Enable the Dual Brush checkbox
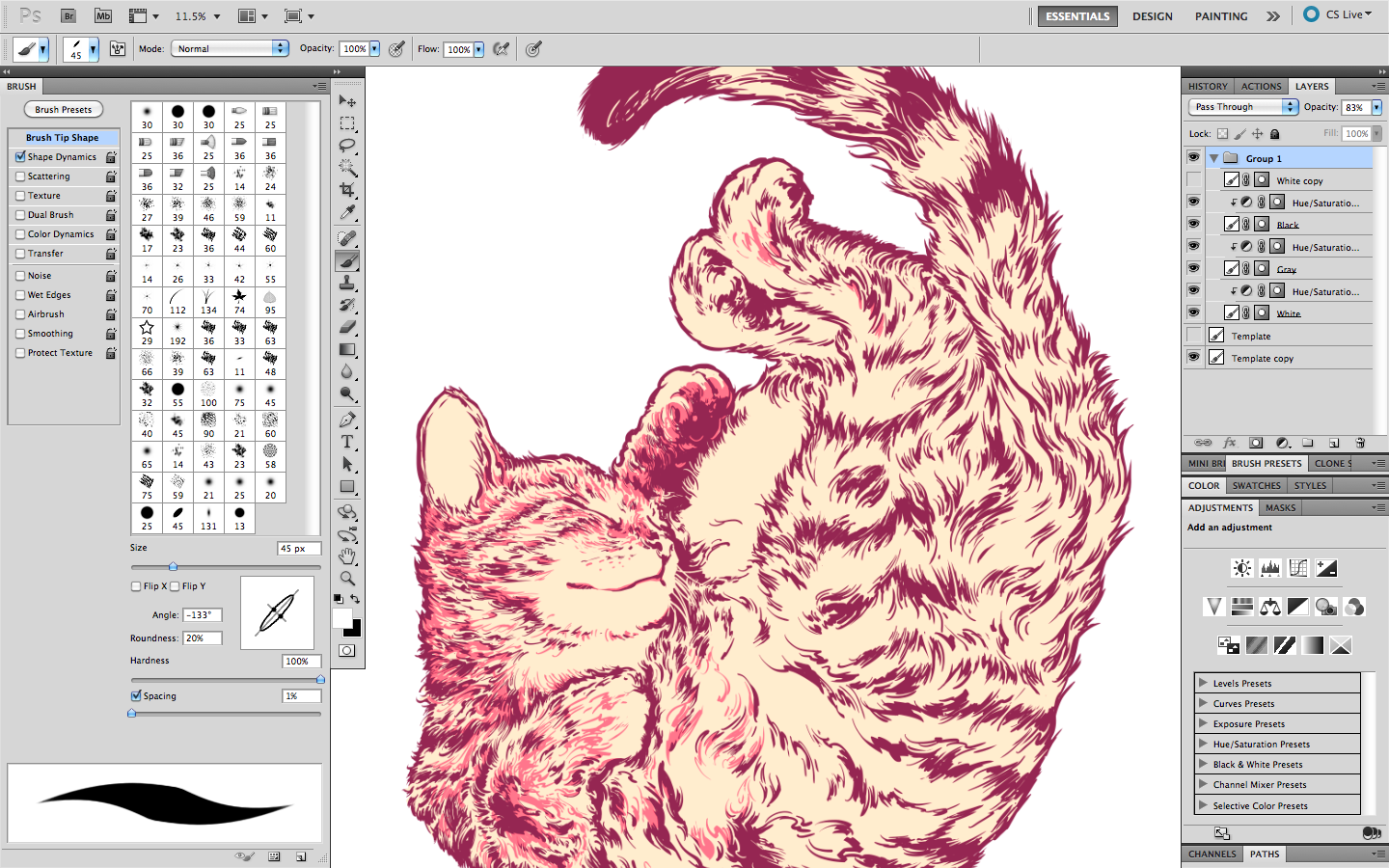The width and height of the screenshot is (1389, 868). [20, 215]
